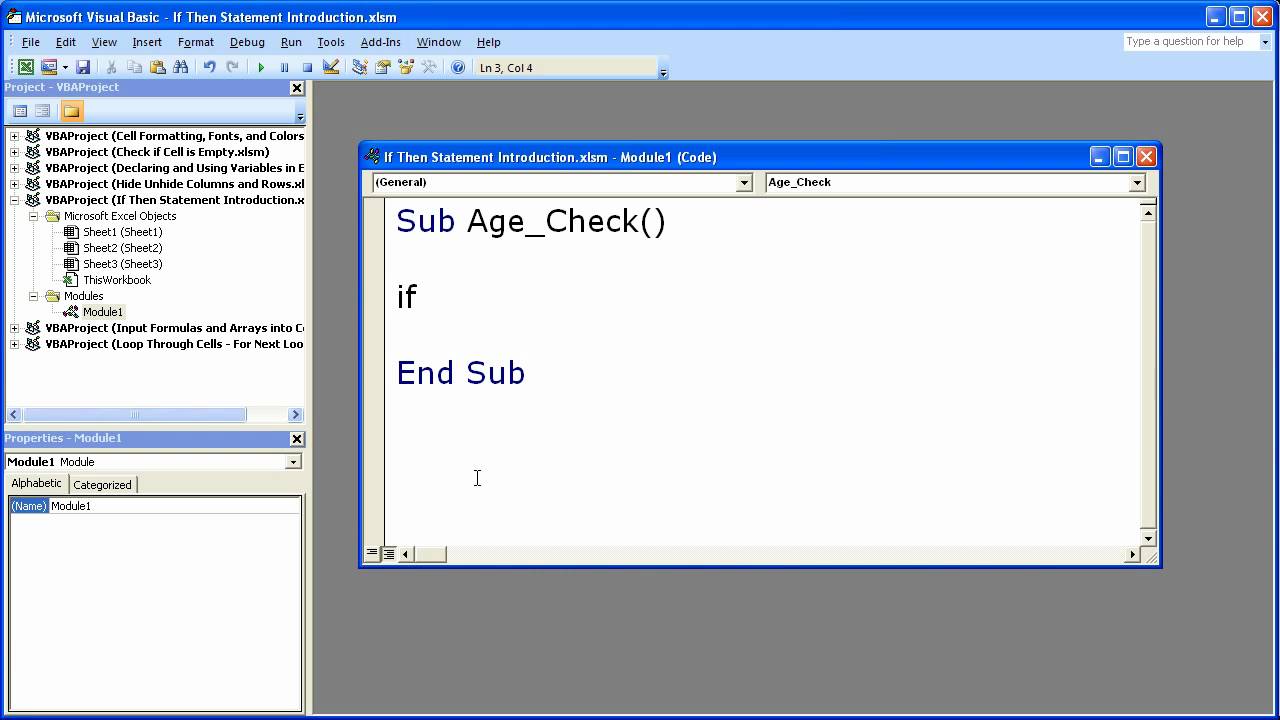The width and height of the screenshot is (1280, 720).
Task: Click the Cut scissors icon
Action: 111,67
